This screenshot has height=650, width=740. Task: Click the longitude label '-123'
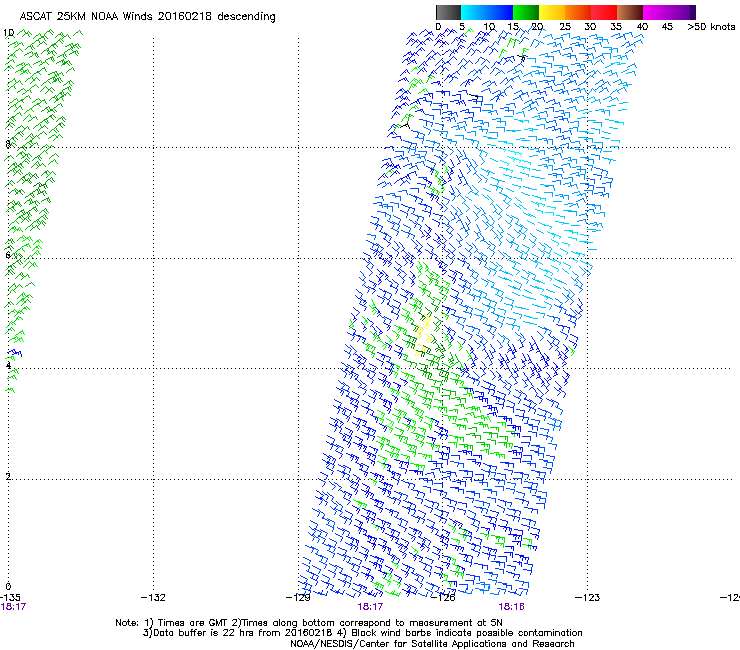tap(587, 598)
